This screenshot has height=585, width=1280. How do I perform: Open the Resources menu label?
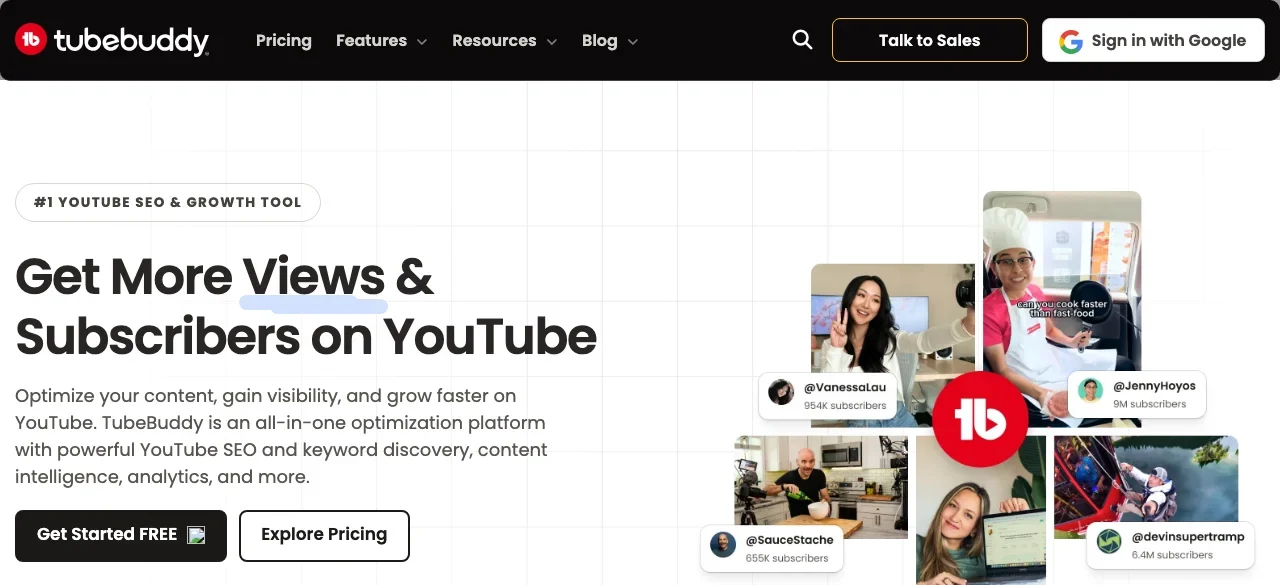(x=494, y=41)
